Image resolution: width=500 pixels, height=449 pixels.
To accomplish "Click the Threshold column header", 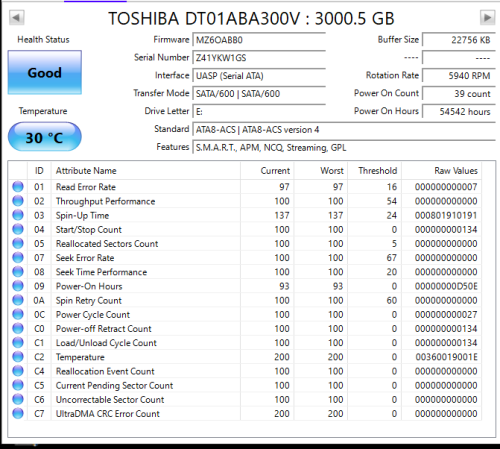I will click(x=375, y=171).
